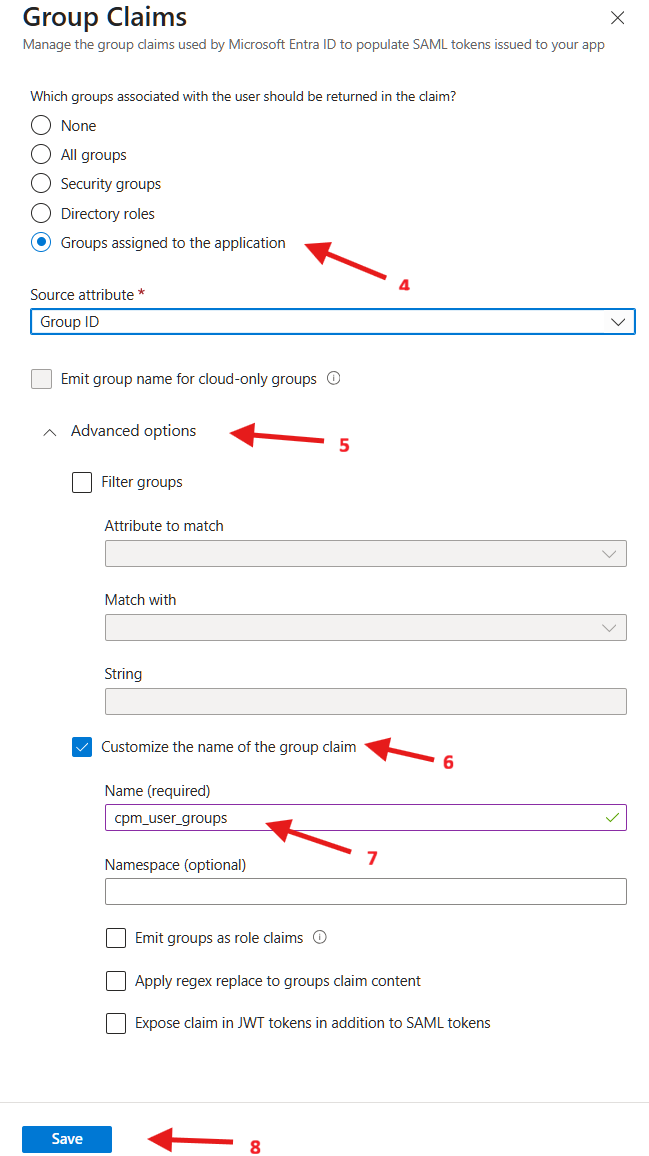Collapse the Advanced options chevron
The image size is (649, 1156).
49,432
